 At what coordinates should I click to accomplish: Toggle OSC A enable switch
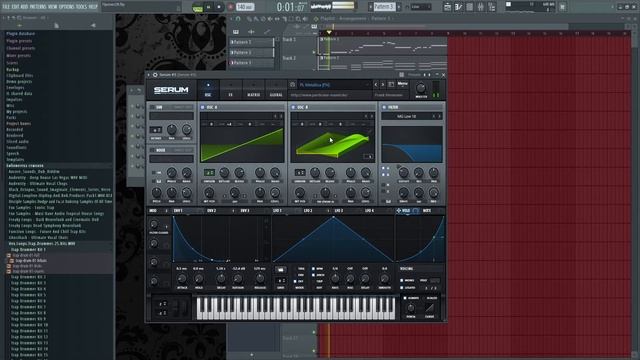[202, 107]
